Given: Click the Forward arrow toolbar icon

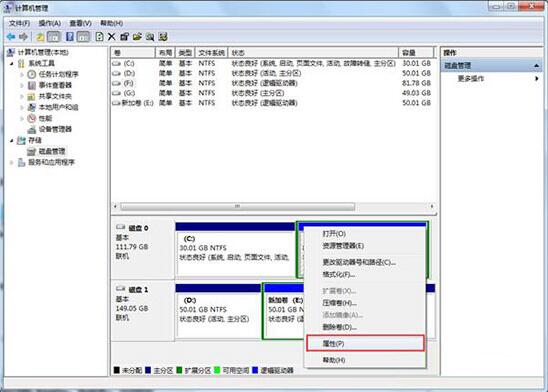Looking at the screenshot, I should tap(23, 36).
